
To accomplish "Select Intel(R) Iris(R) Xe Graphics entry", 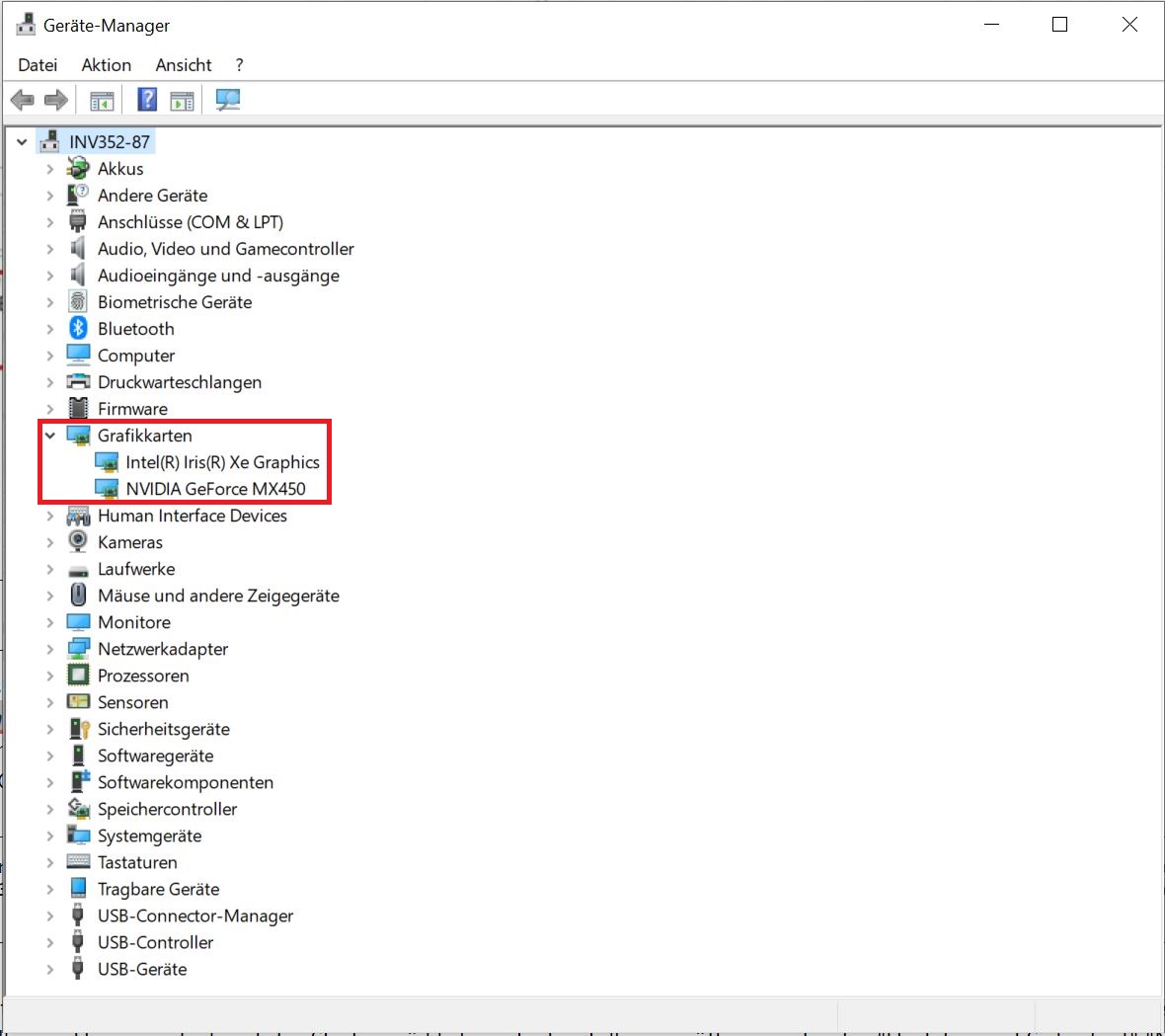I will coord(223,462).
